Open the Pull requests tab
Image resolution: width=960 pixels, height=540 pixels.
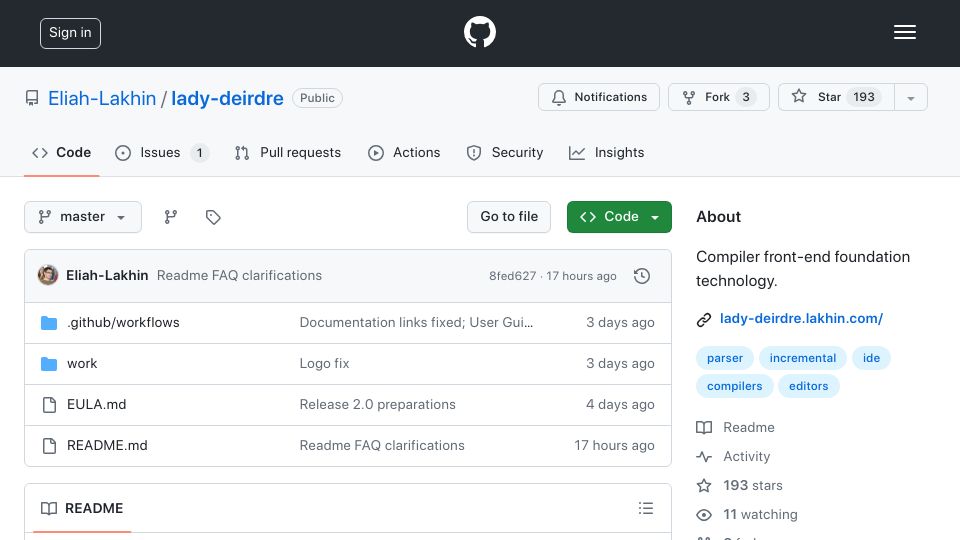[288, 152]
